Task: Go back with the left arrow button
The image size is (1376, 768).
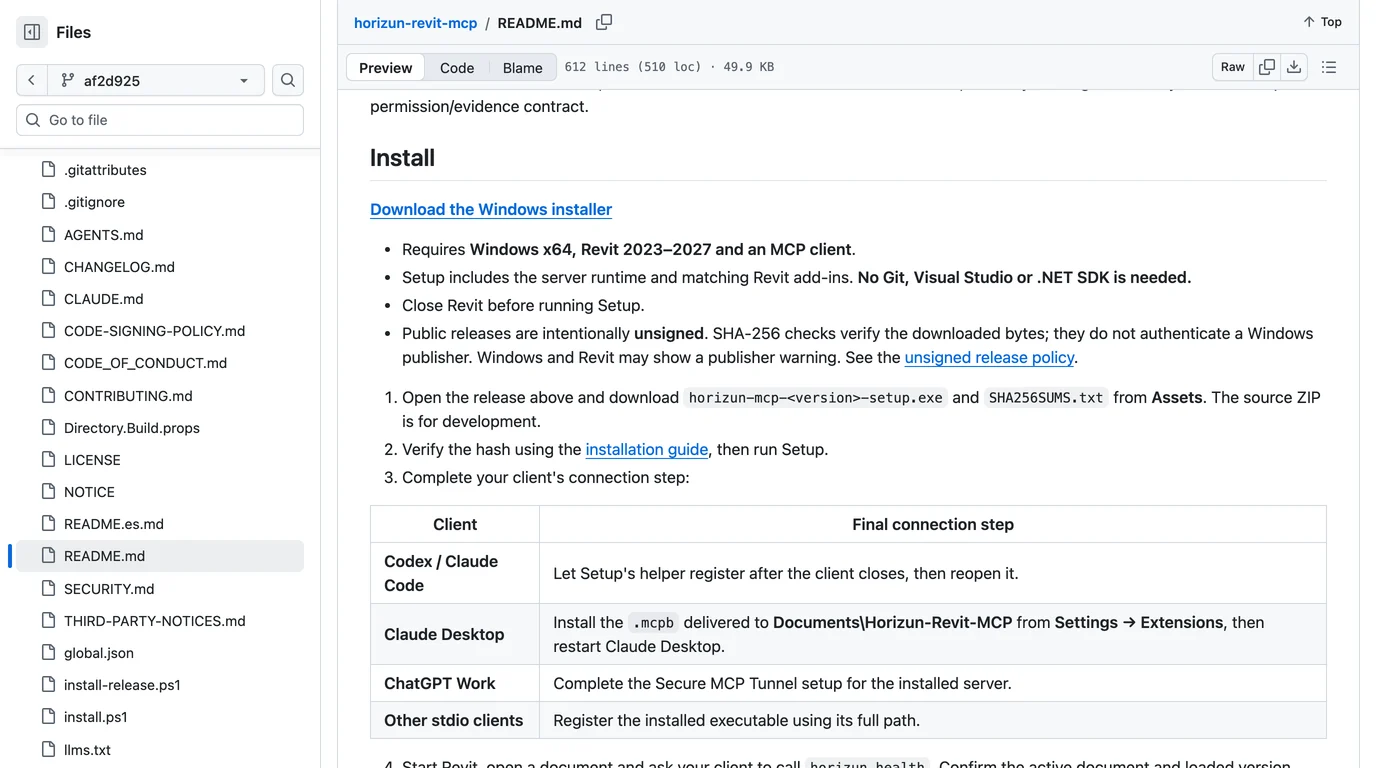Action: [32, 80]
